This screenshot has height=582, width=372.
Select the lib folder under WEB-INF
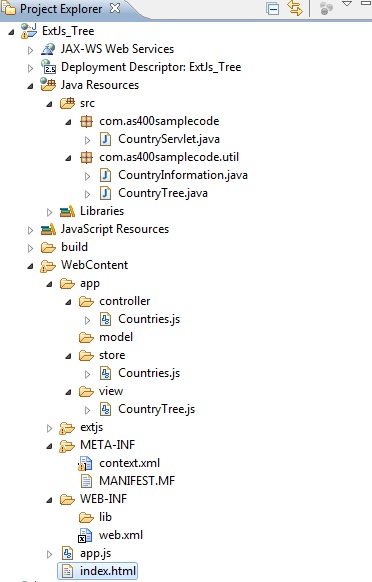pos(105,517)
